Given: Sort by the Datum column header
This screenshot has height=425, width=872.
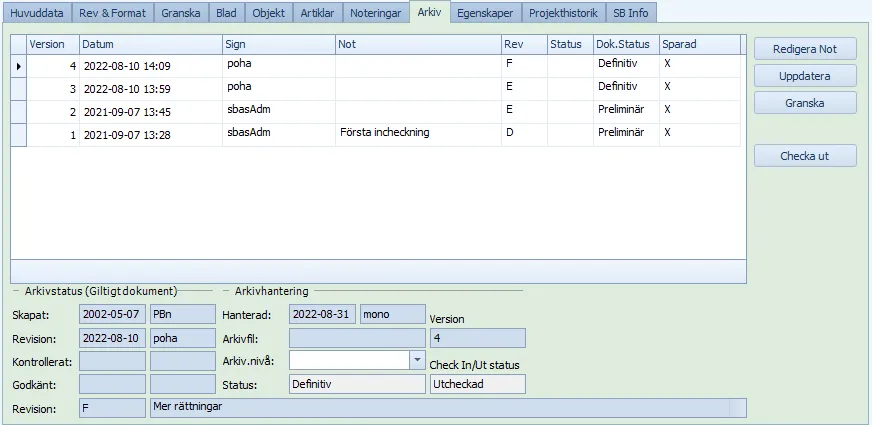Looking at the screenshot, I should point(151,45).
